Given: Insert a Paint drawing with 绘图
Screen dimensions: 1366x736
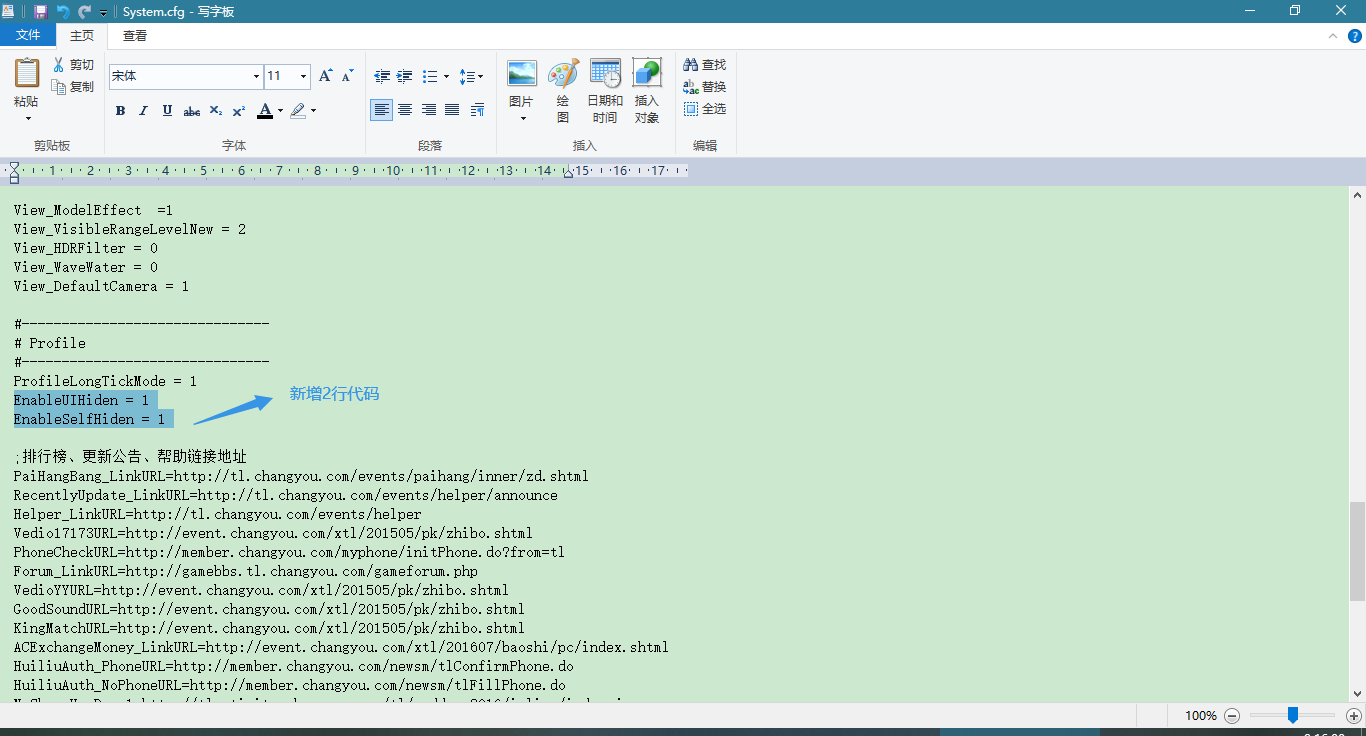Looking at the screenshot, I should tap(563, 91).
